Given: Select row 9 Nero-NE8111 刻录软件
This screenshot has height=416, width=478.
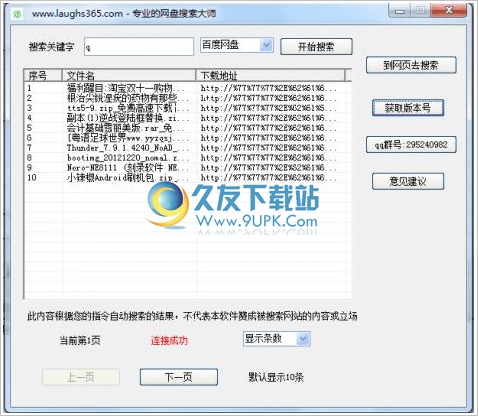Looking at the screenshot, I should [x=188, y=168].
